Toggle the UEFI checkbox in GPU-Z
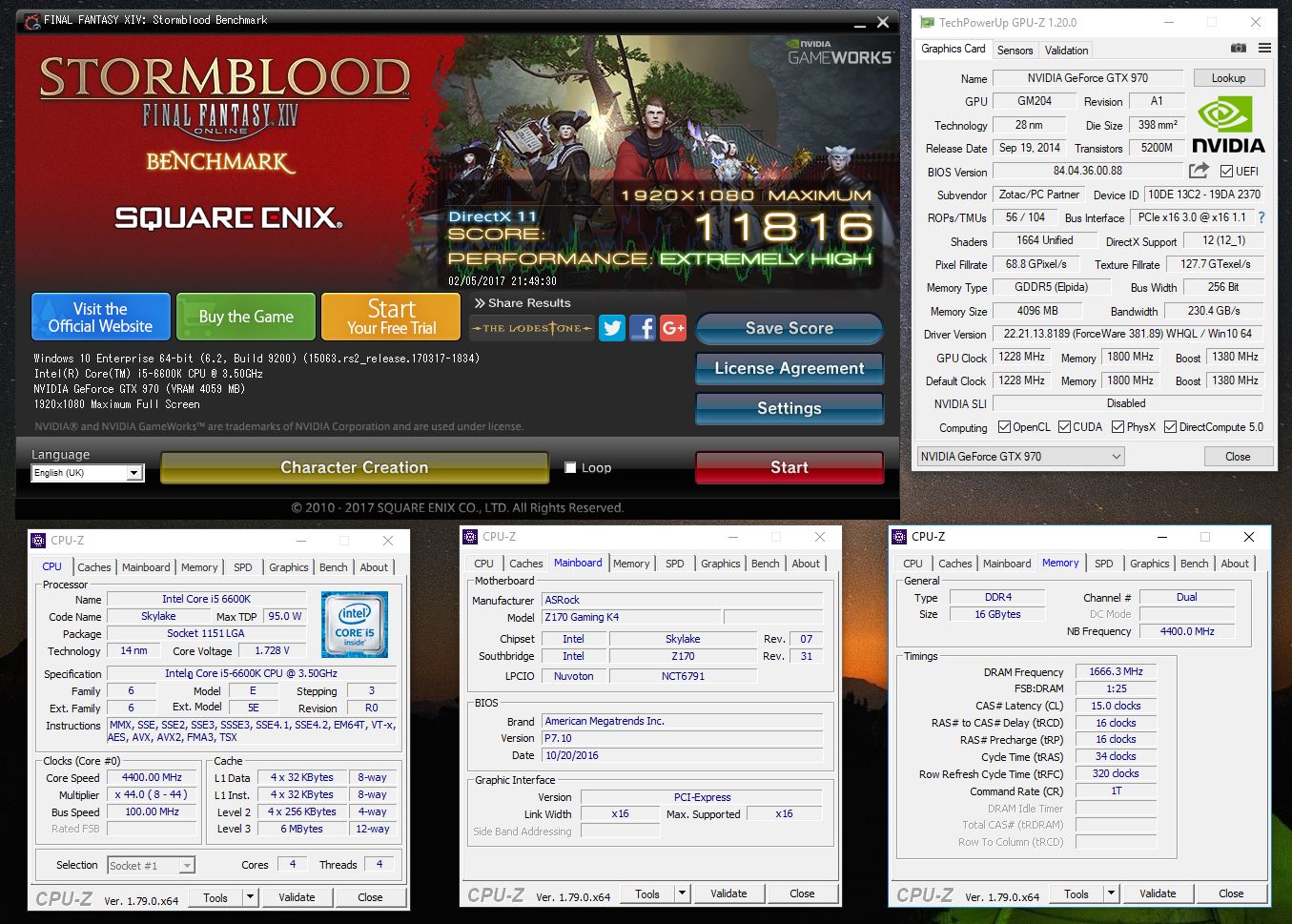Image resolution: width=1292 pixels, height=924 pixels. pos(1227,172)
